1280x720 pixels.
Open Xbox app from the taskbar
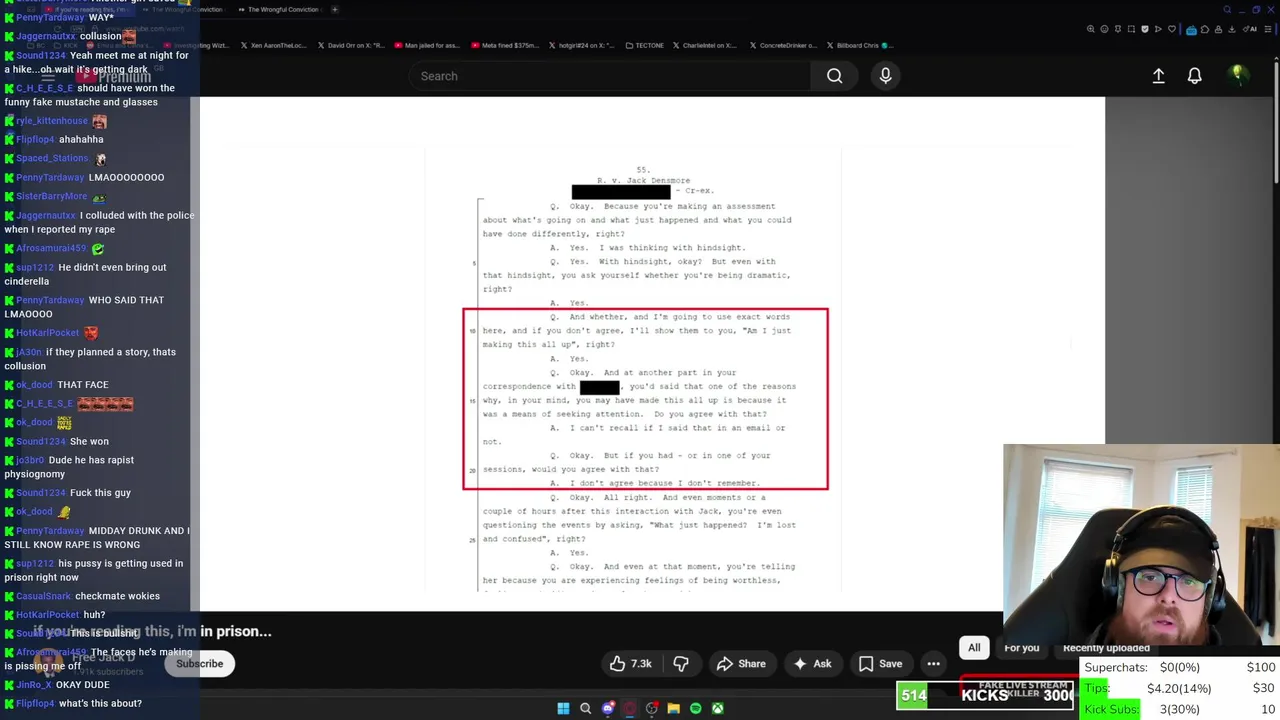click(717, 708)
